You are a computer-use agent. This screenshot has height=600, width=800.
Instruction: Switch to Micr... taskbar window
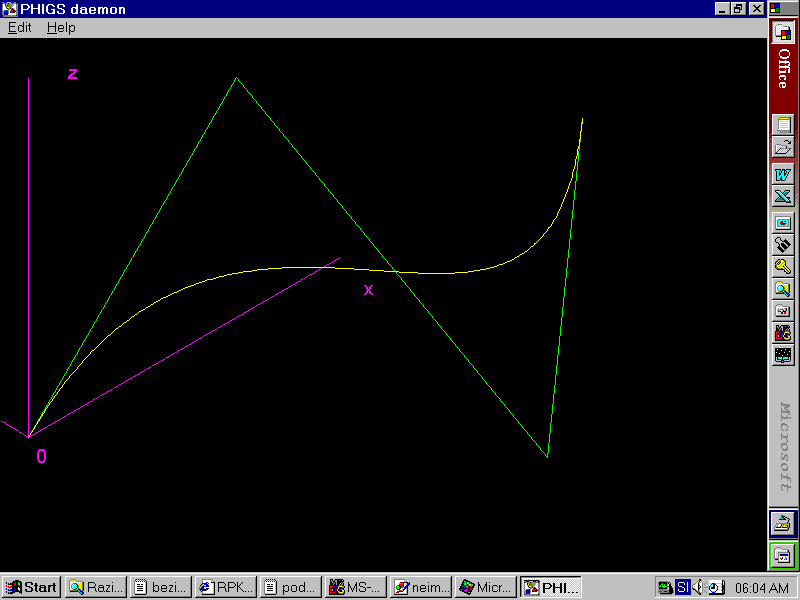[x=486, y=587]
